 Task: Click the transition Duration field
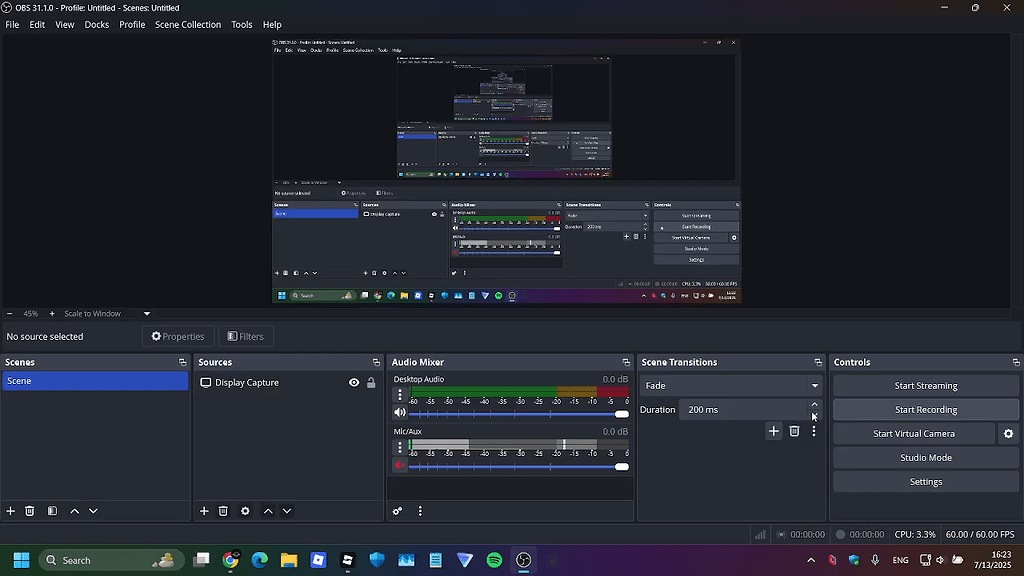tap(743, 409)
